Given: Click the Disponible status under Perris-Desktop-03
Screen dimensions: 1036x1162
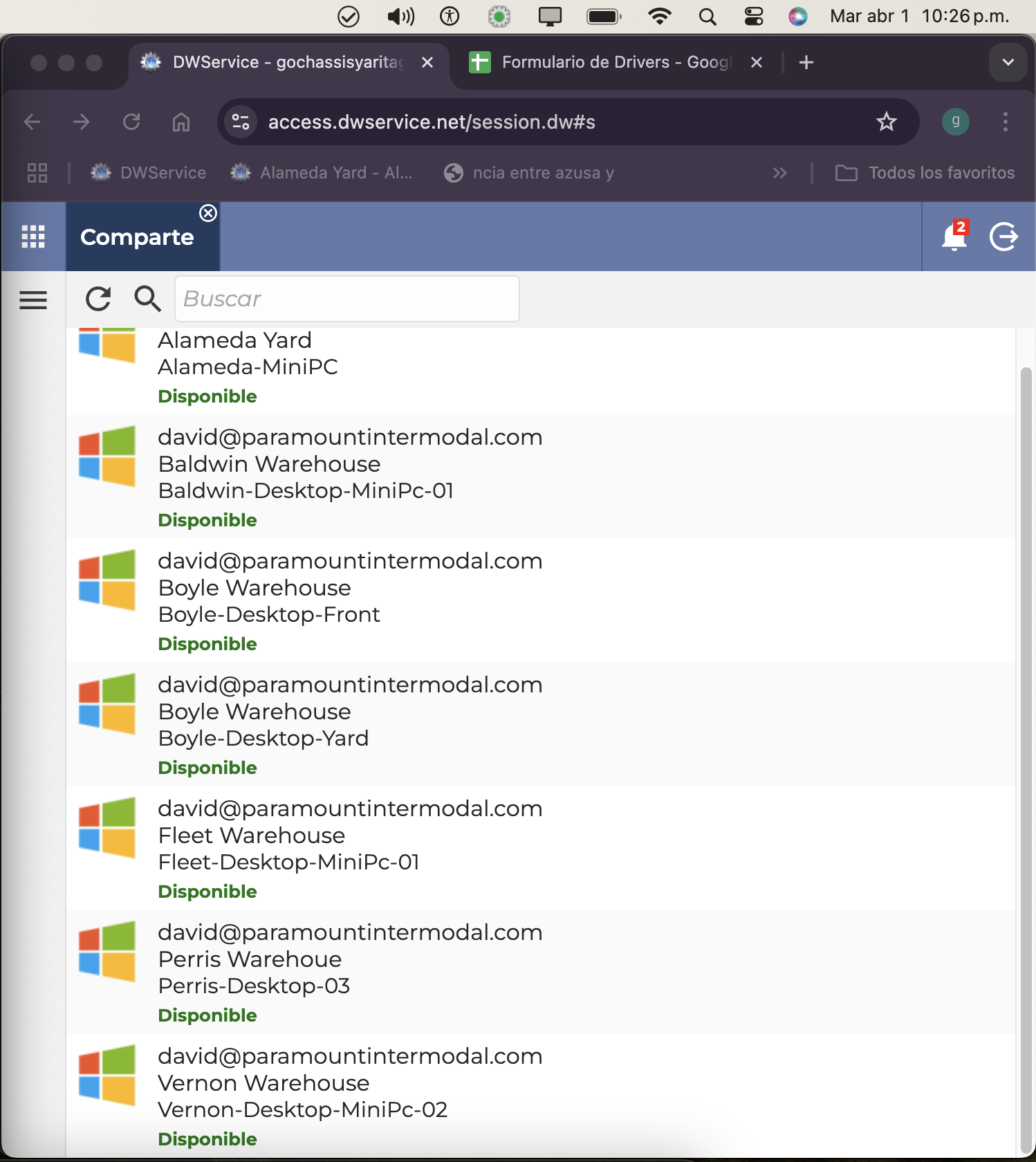Looking at the screenshot, I should [207, 1015].
